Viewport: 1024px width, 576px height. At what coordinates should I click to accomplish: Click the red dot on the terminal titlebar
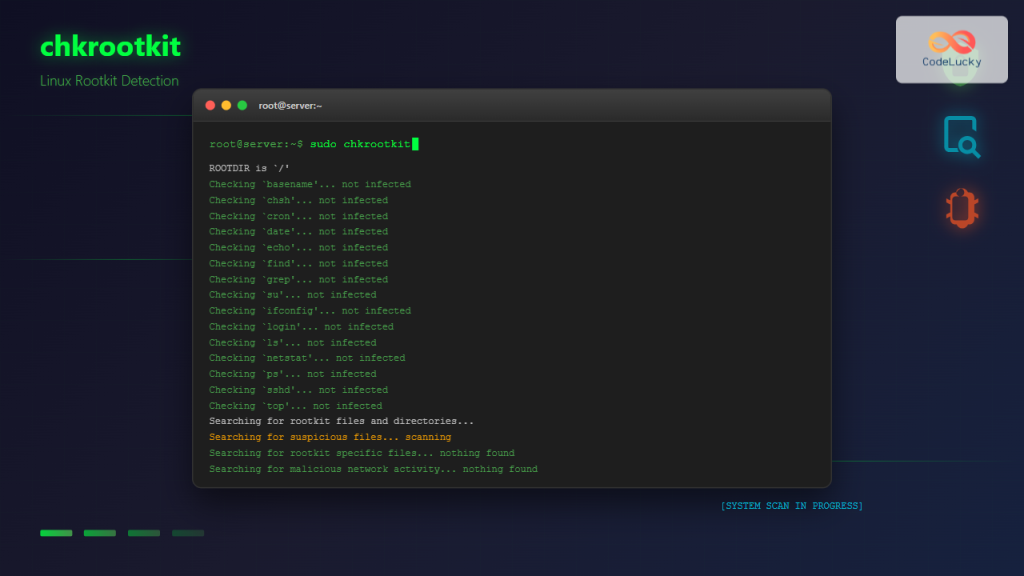[x=210, y=104]
